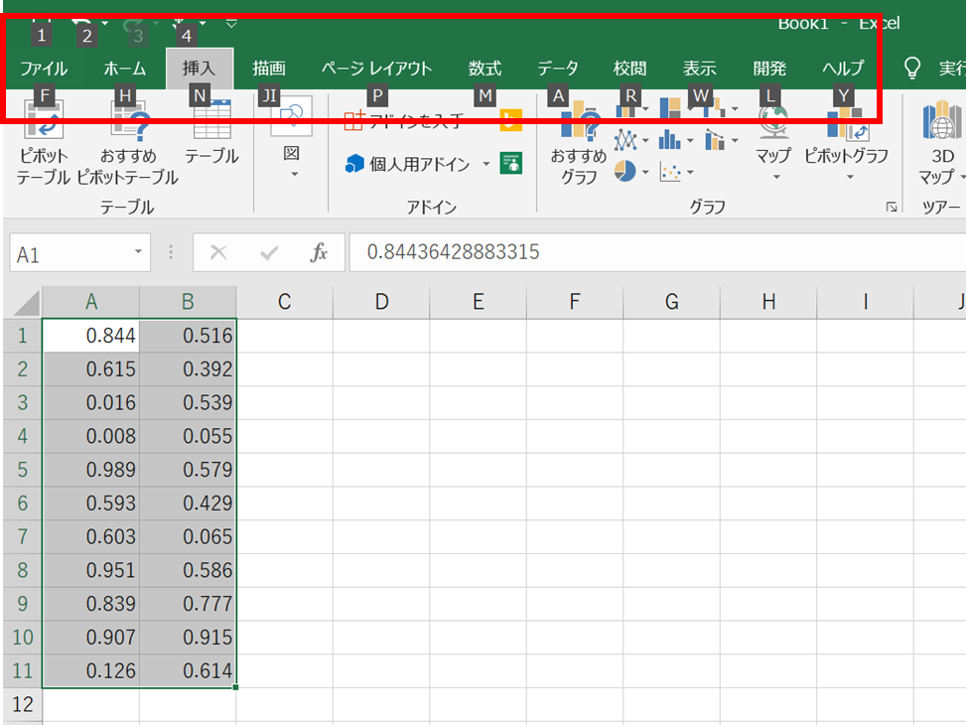
Task: Insert a statistic histogram chart
Action: [x=670, y=140]
